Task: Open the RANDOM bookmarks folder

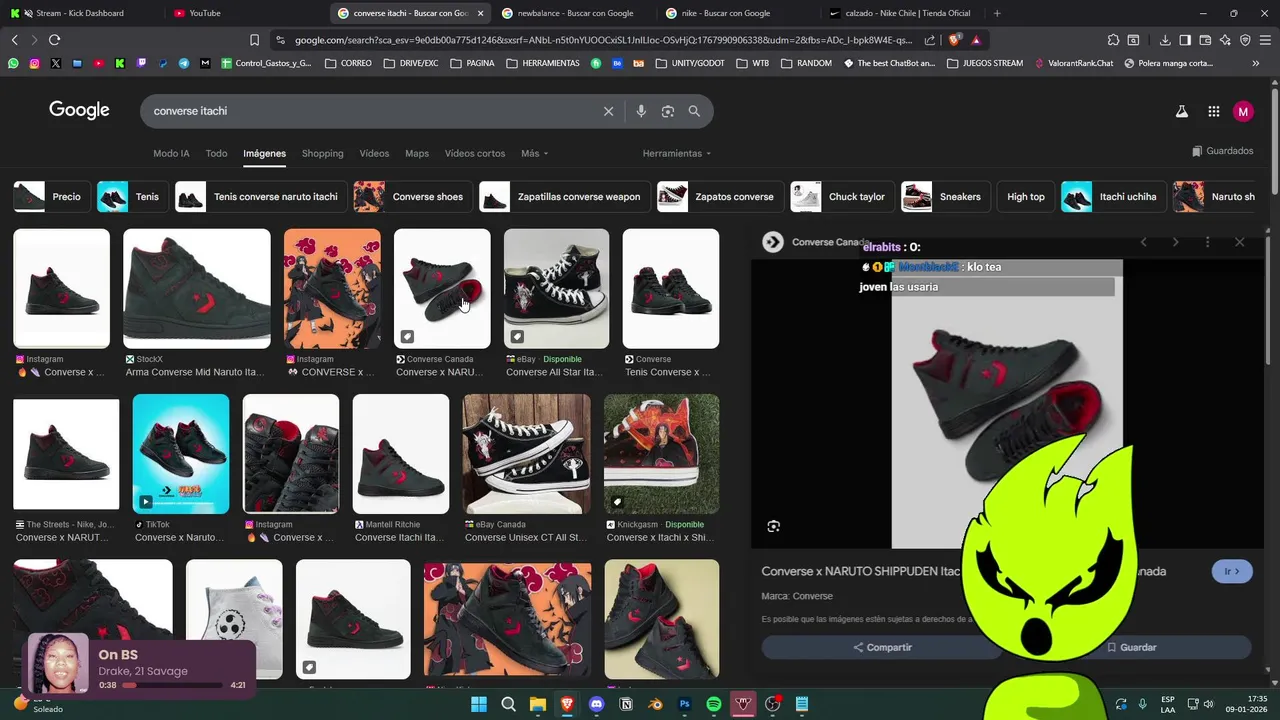Action: pos(806,63)
